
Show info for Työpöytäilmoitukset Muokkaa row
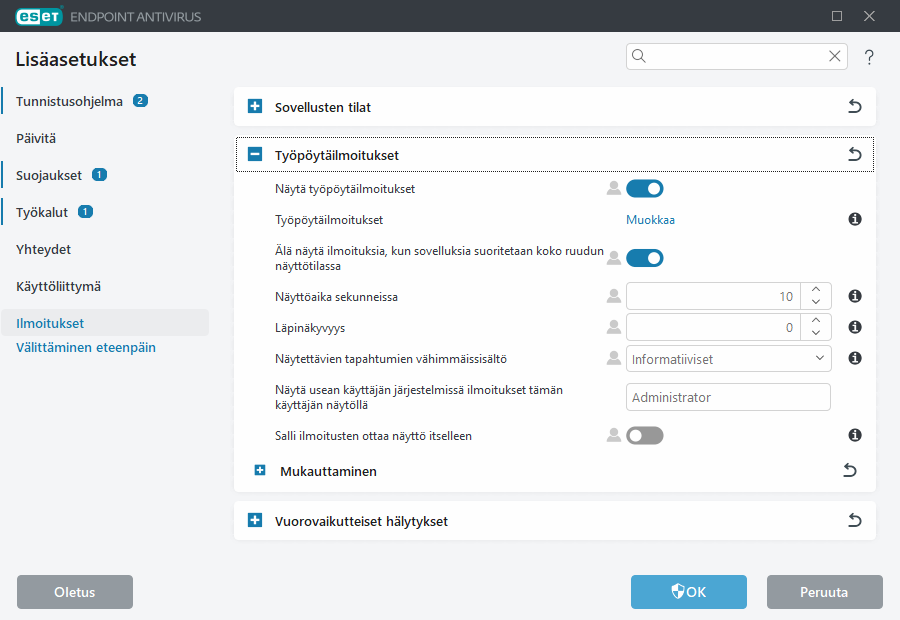click(855, 219)
